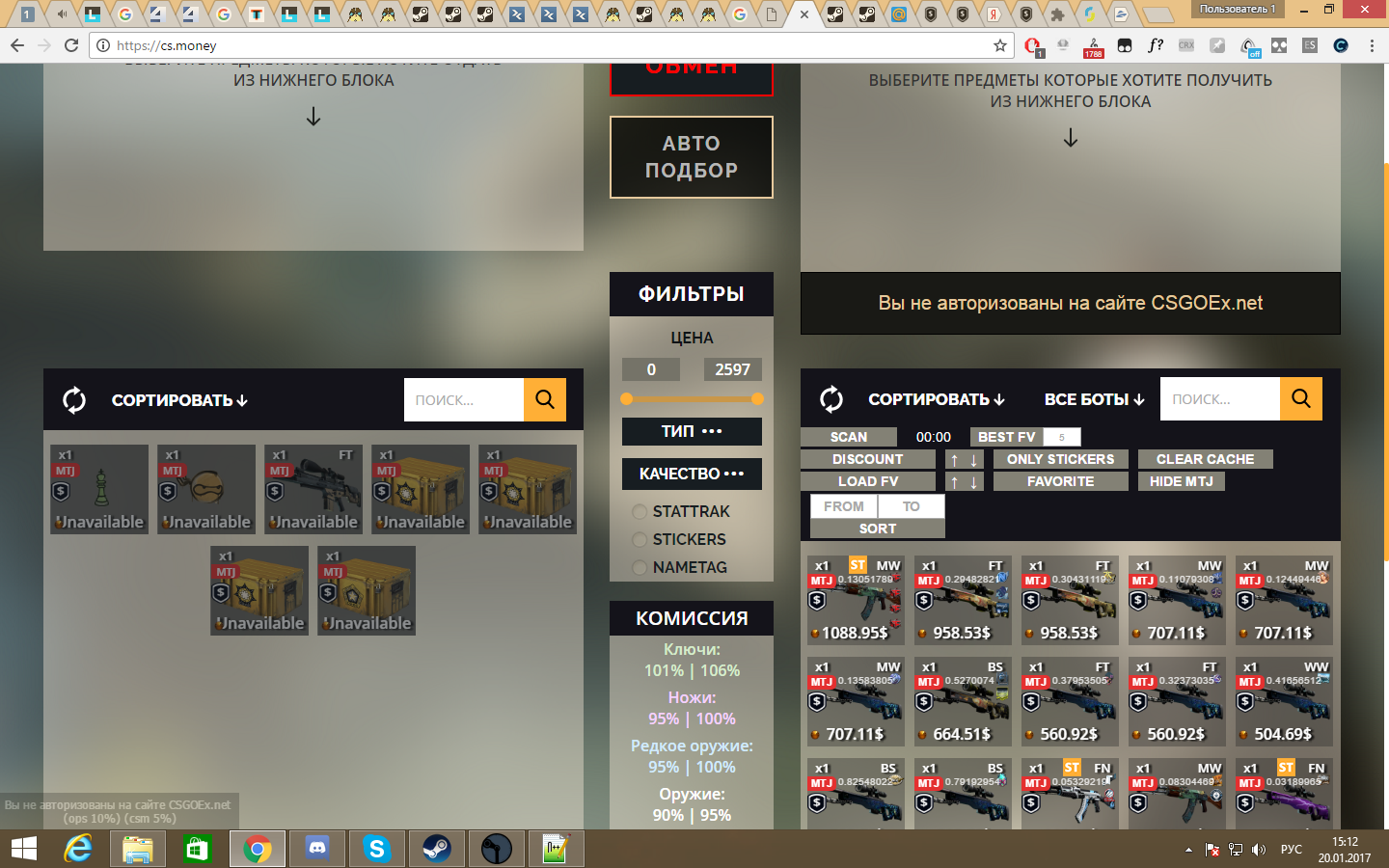Screen dimensions: 1389x868
Task: Click the extension icon showing 1788 badge
Action: (x=1093, y=46)
